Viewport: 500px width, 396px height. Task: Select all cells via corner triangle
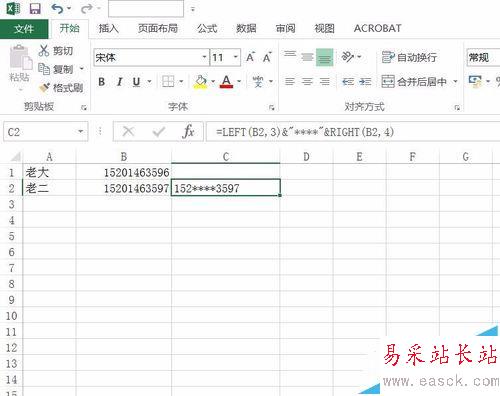pyautogui.click(x=15, y=157)
